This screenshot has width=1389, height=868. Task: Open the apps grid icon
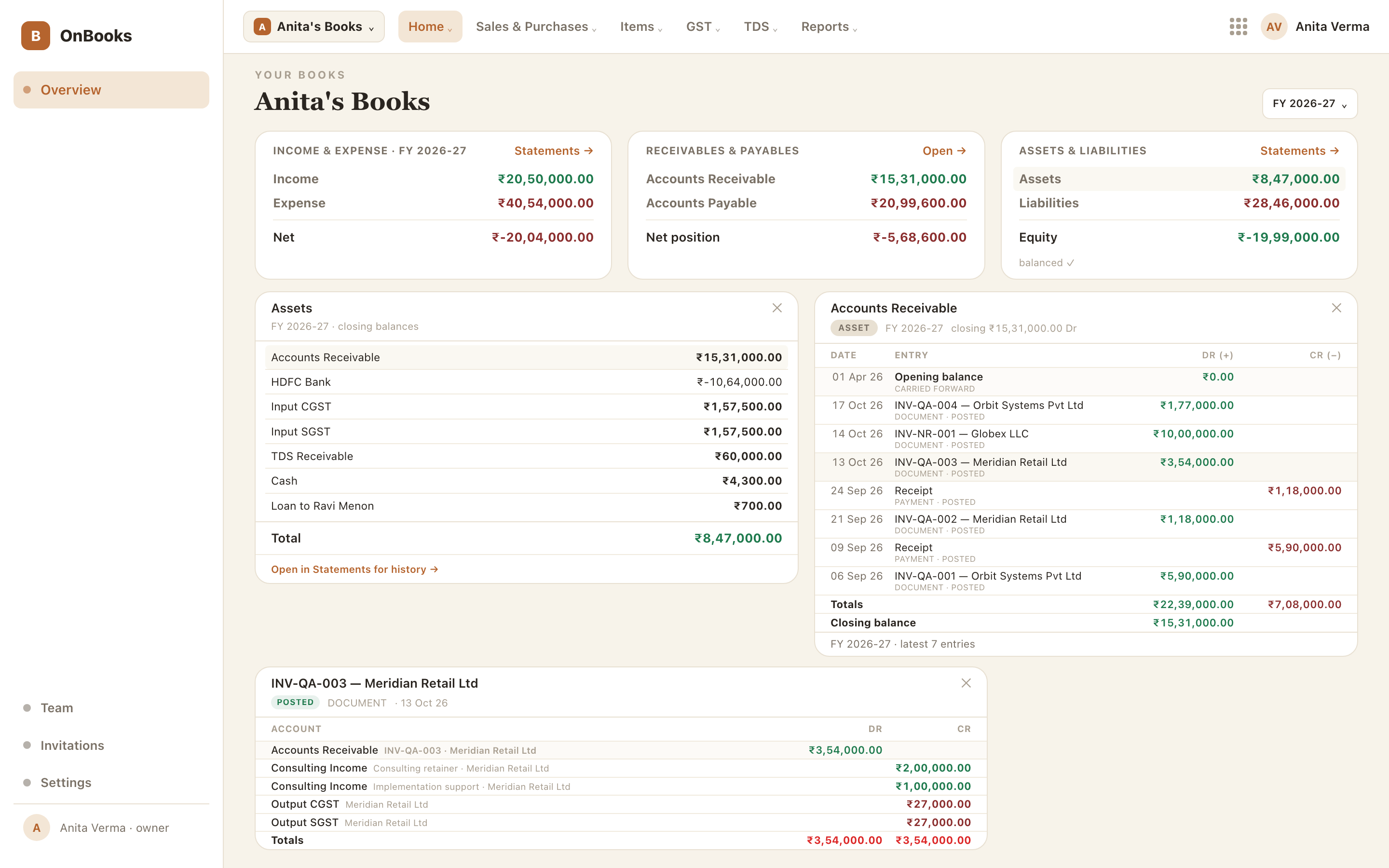click(x=1238, y=27)
